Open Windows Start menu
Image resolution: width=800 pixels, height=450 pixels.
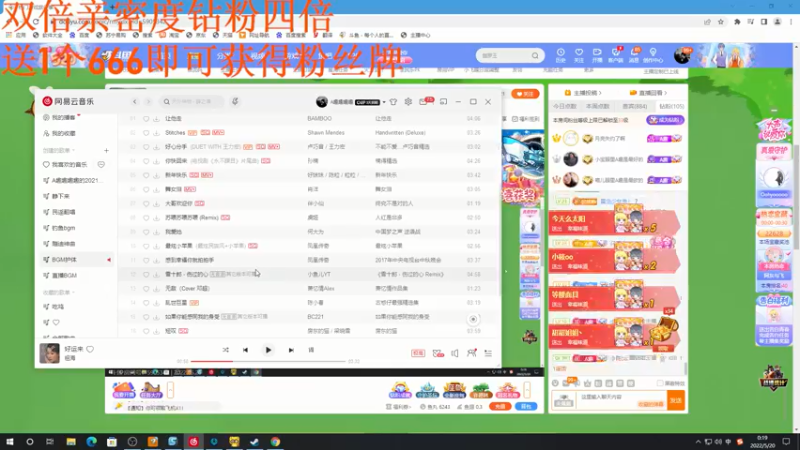pyautogui.click(x=10, y=442)
